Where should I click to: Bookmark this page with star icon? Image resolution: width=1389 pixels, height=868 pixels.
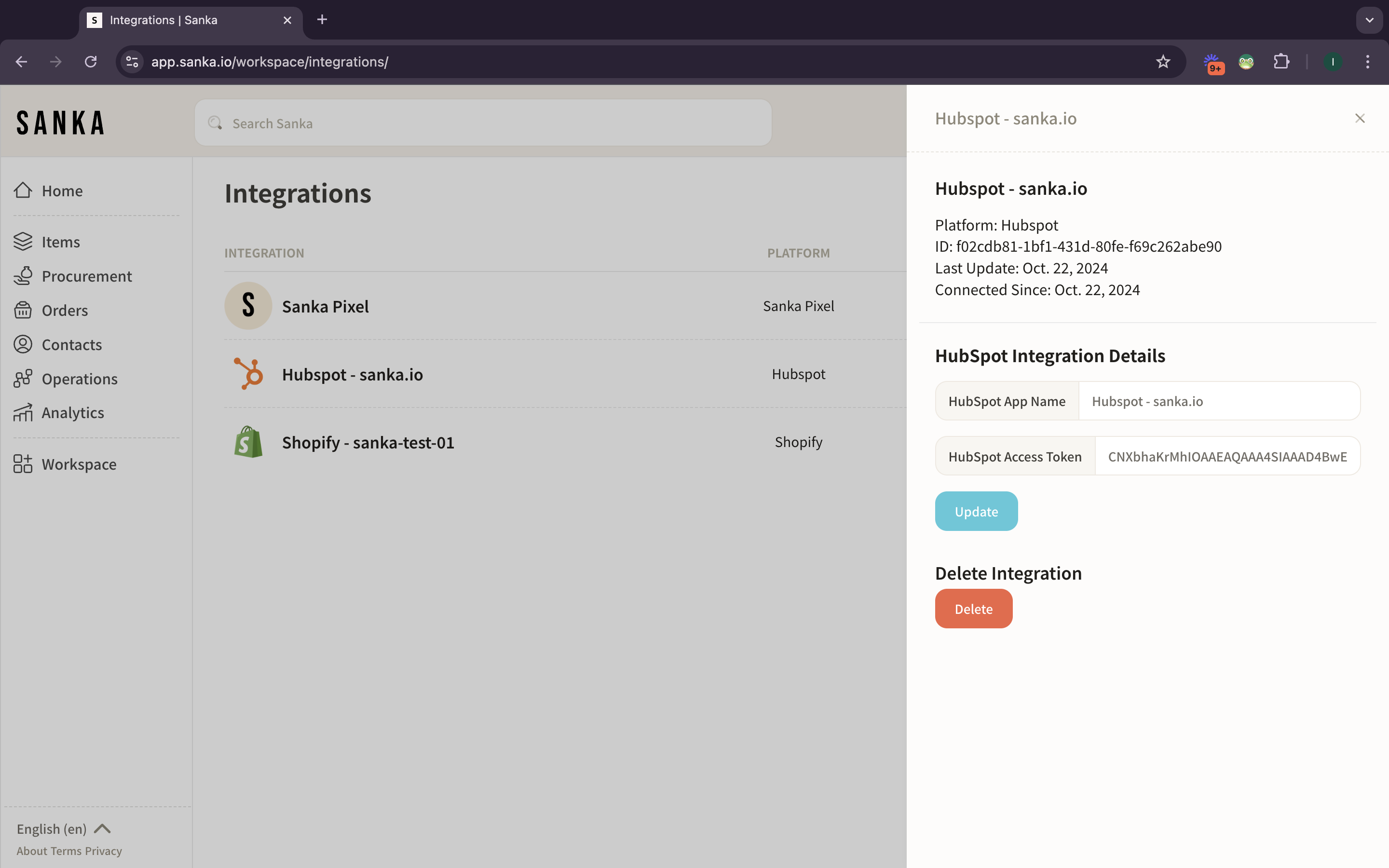(1163, 62)
